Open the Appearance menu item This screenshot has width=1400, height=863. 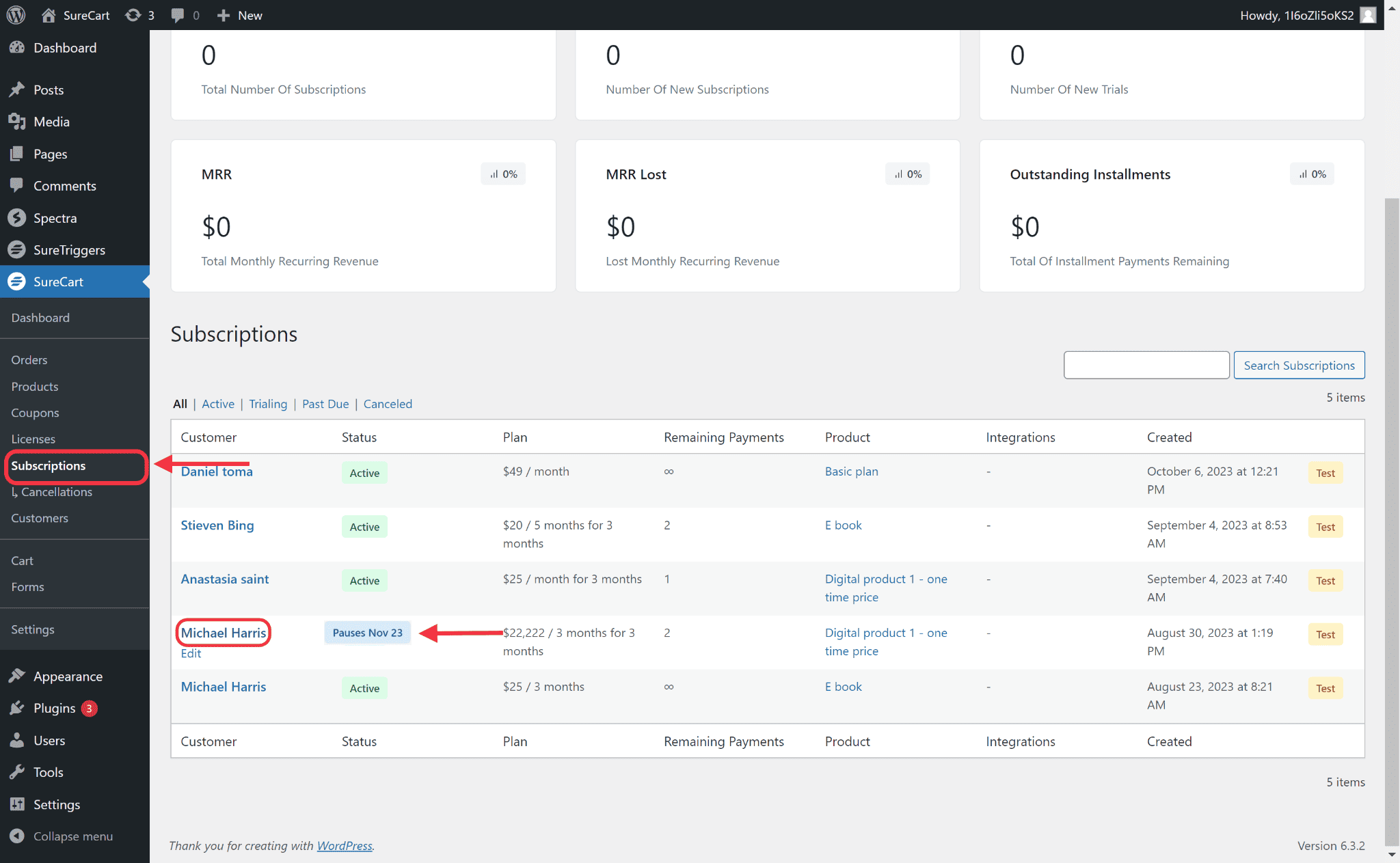point(68,676)
